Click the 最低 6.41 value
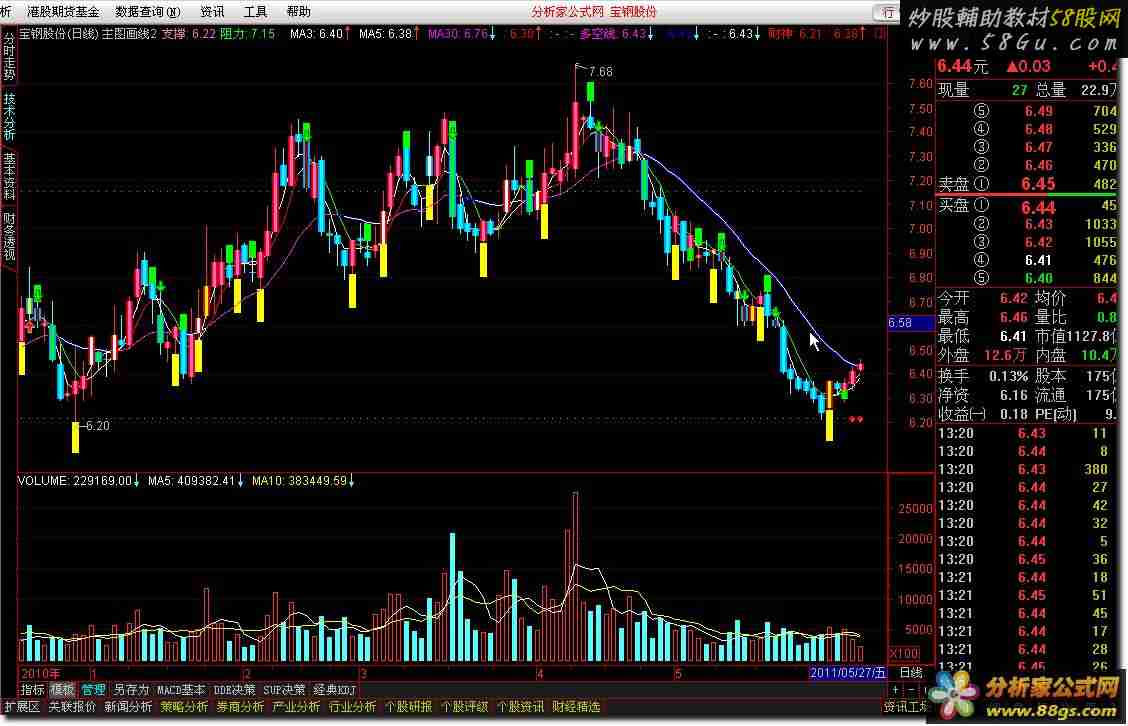This screenshot has height=726, width=1128. 1014,336
